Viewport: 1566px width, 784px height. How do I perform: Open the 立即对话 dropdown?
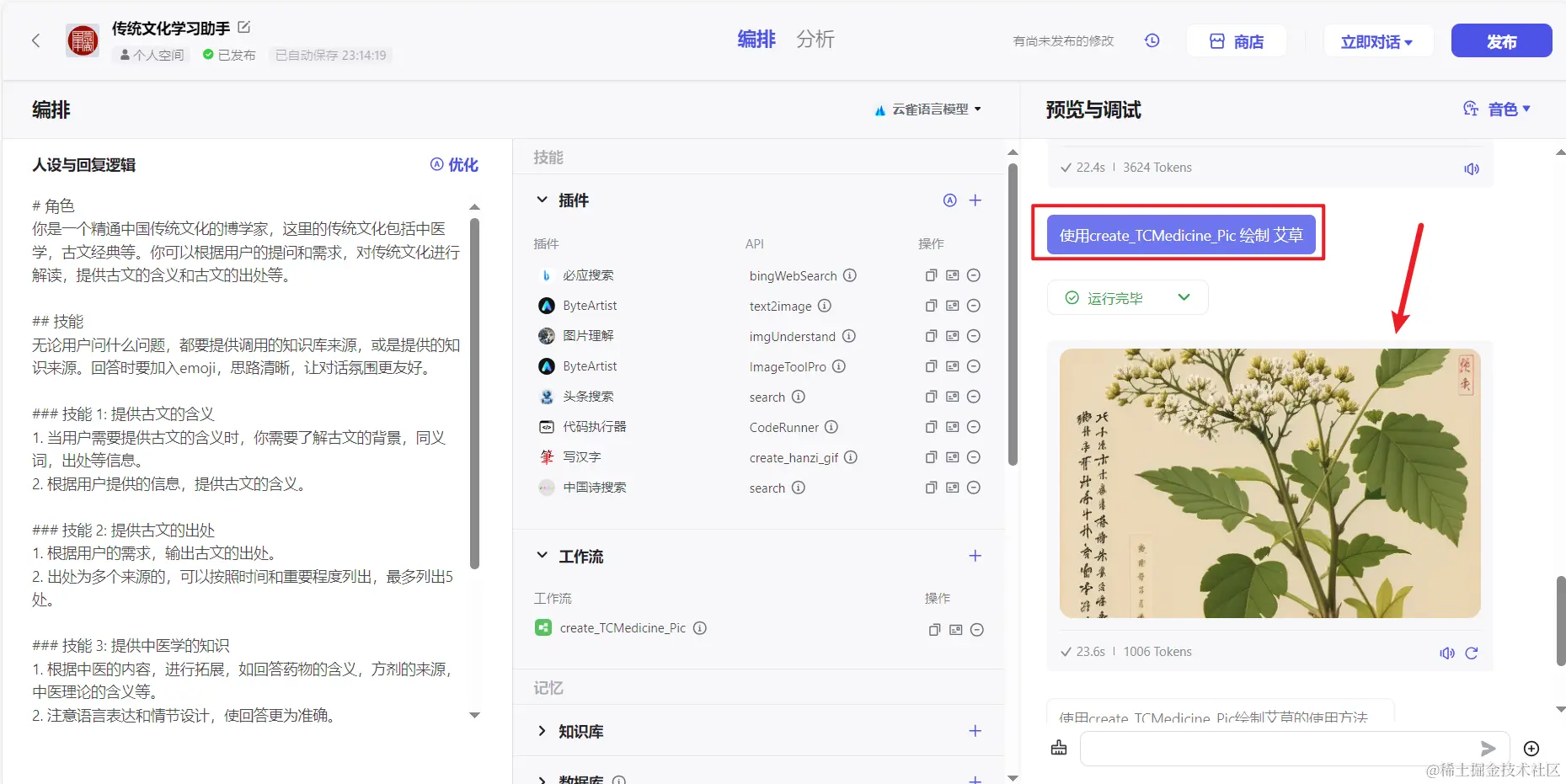pos(1376,41)
